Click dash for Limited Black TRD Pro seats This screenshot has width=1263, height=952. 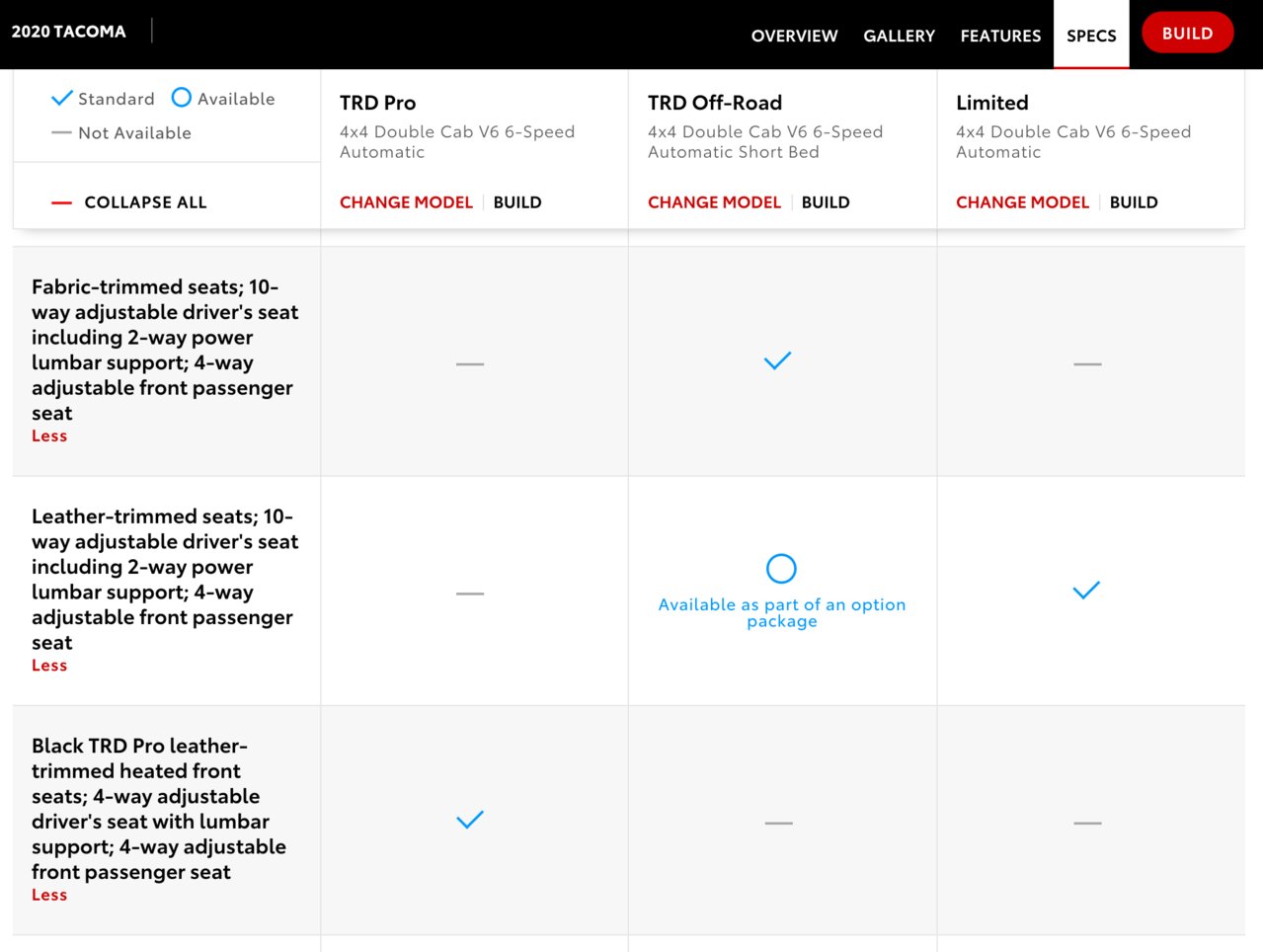(x=1087, y=823)
